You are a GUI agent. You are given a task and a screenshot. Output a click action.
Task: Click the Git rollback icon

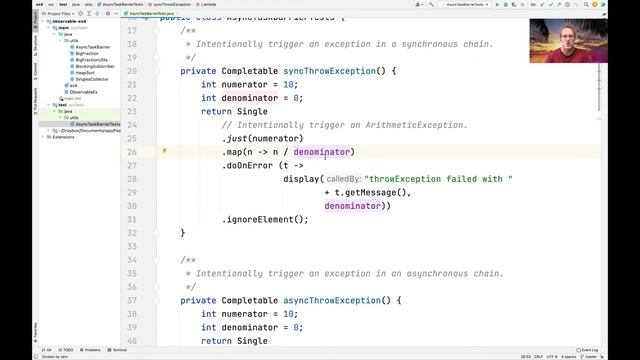point(576,4)
